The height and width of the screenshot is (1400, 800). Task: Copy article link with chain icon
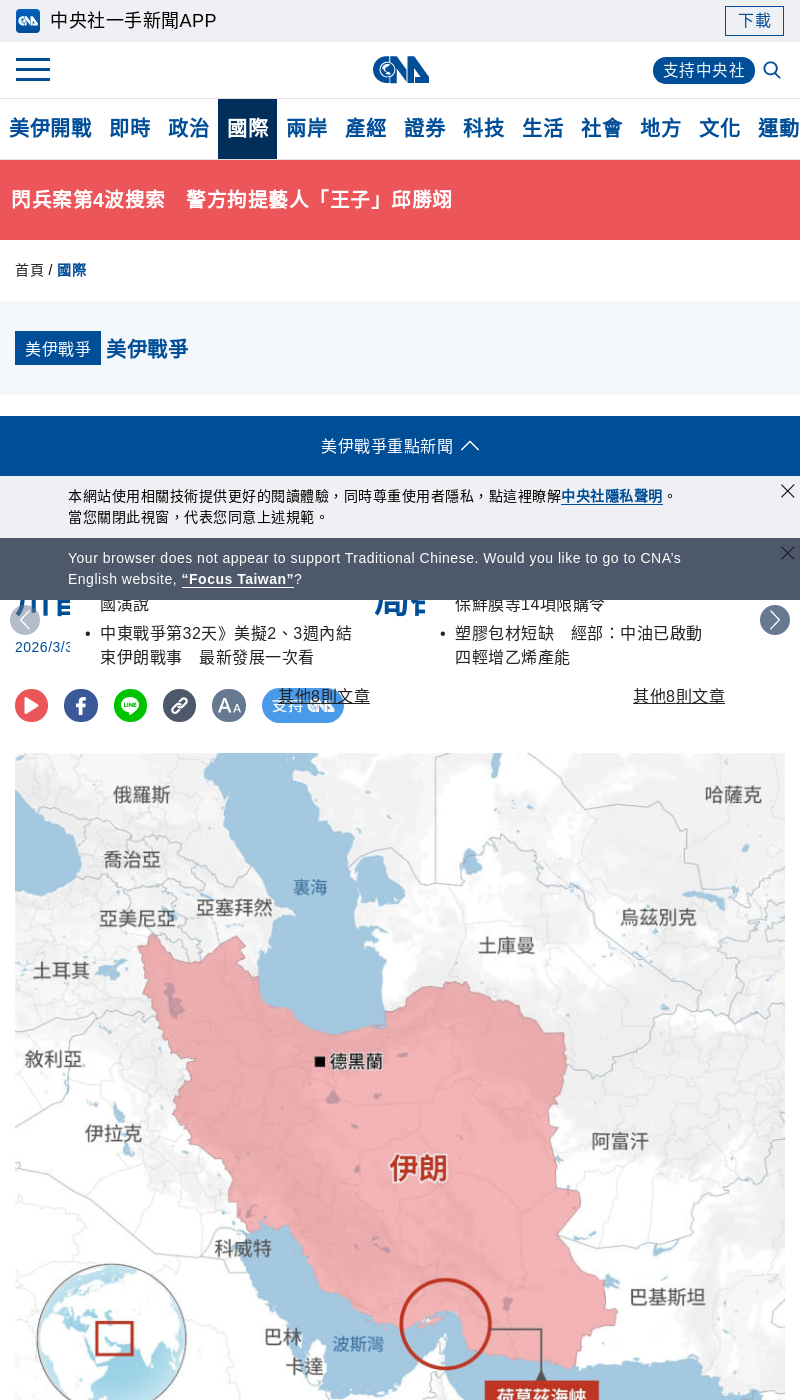point(179,706)
